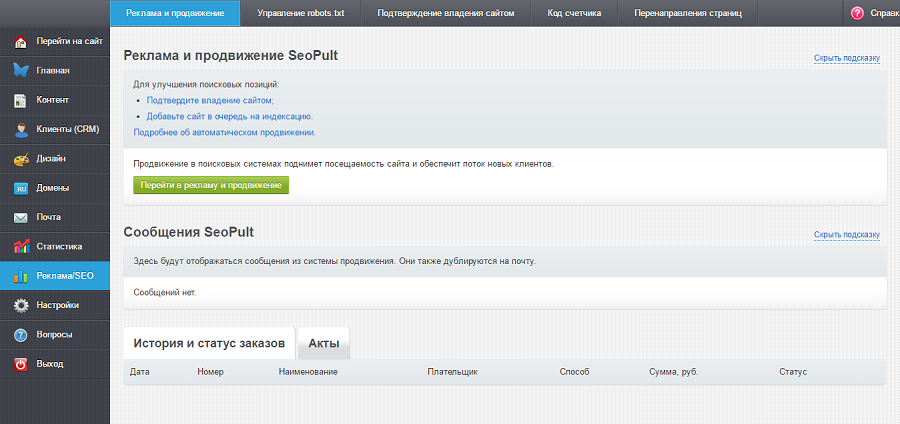This screenshot has height=424, width=900.
Task: Click the Плательщик column header
Action: [452, 372]
